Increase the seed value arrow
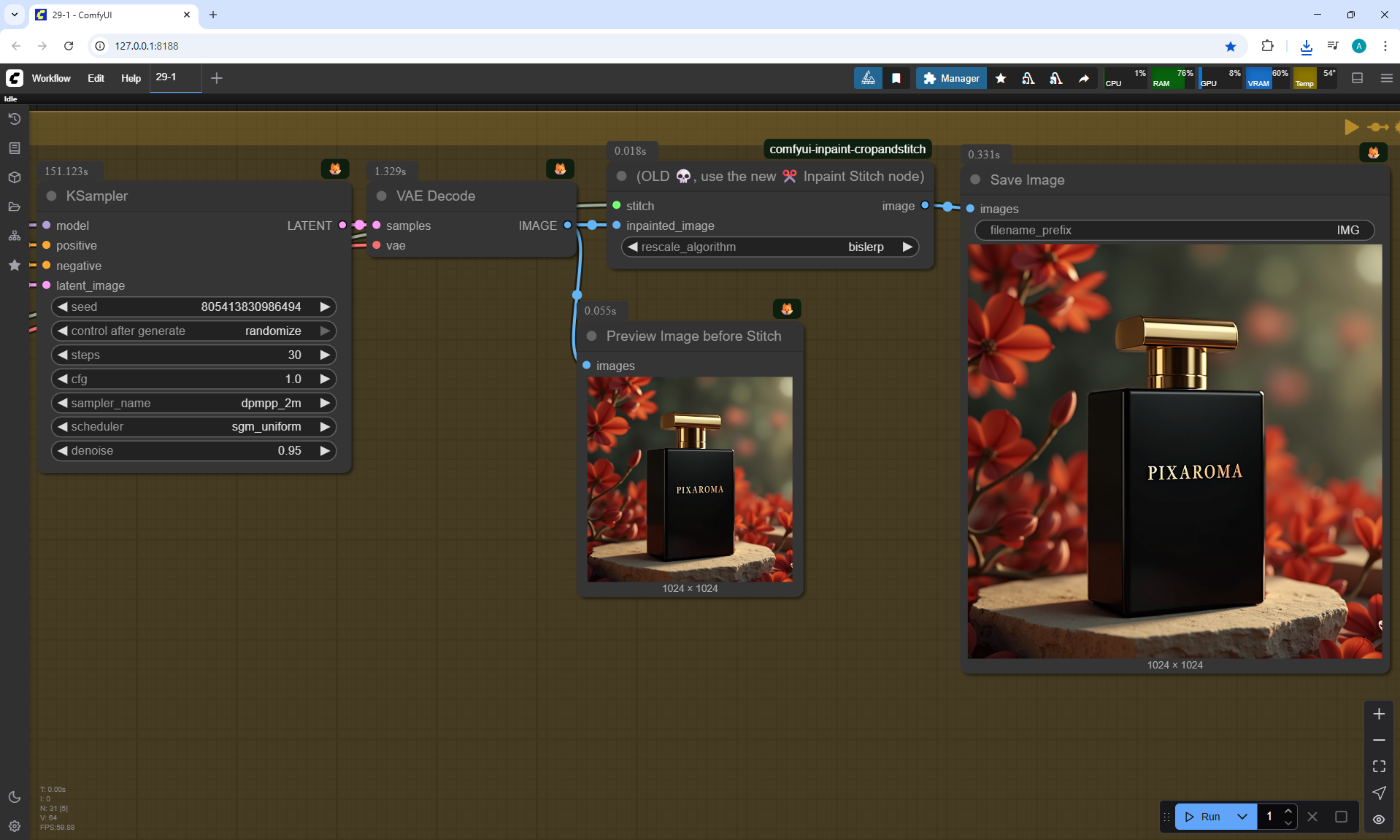This screenshot has width=1400, height=840. tap(325, 307)
